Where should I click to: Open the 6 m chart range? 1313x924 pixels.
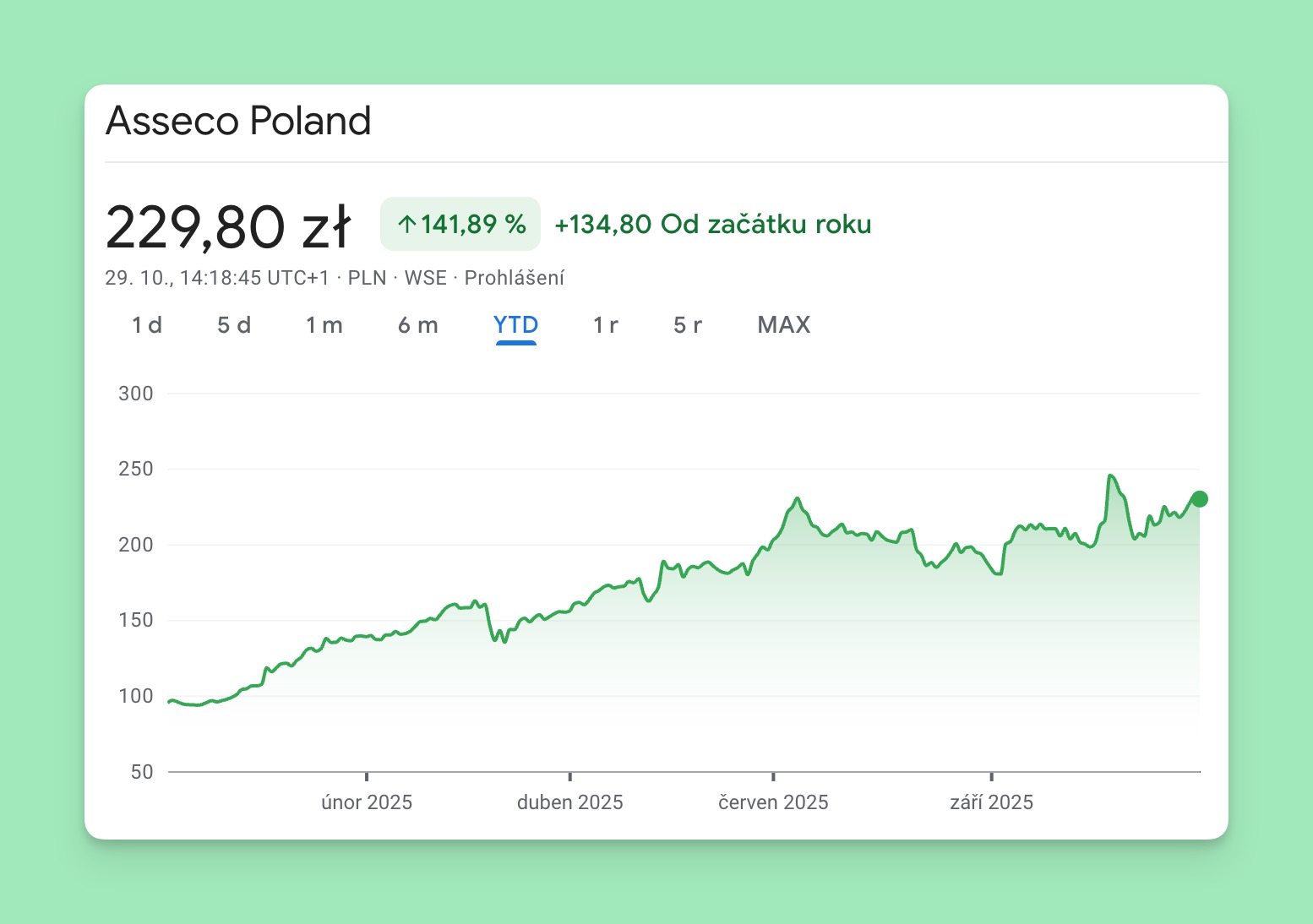point(418,325)
